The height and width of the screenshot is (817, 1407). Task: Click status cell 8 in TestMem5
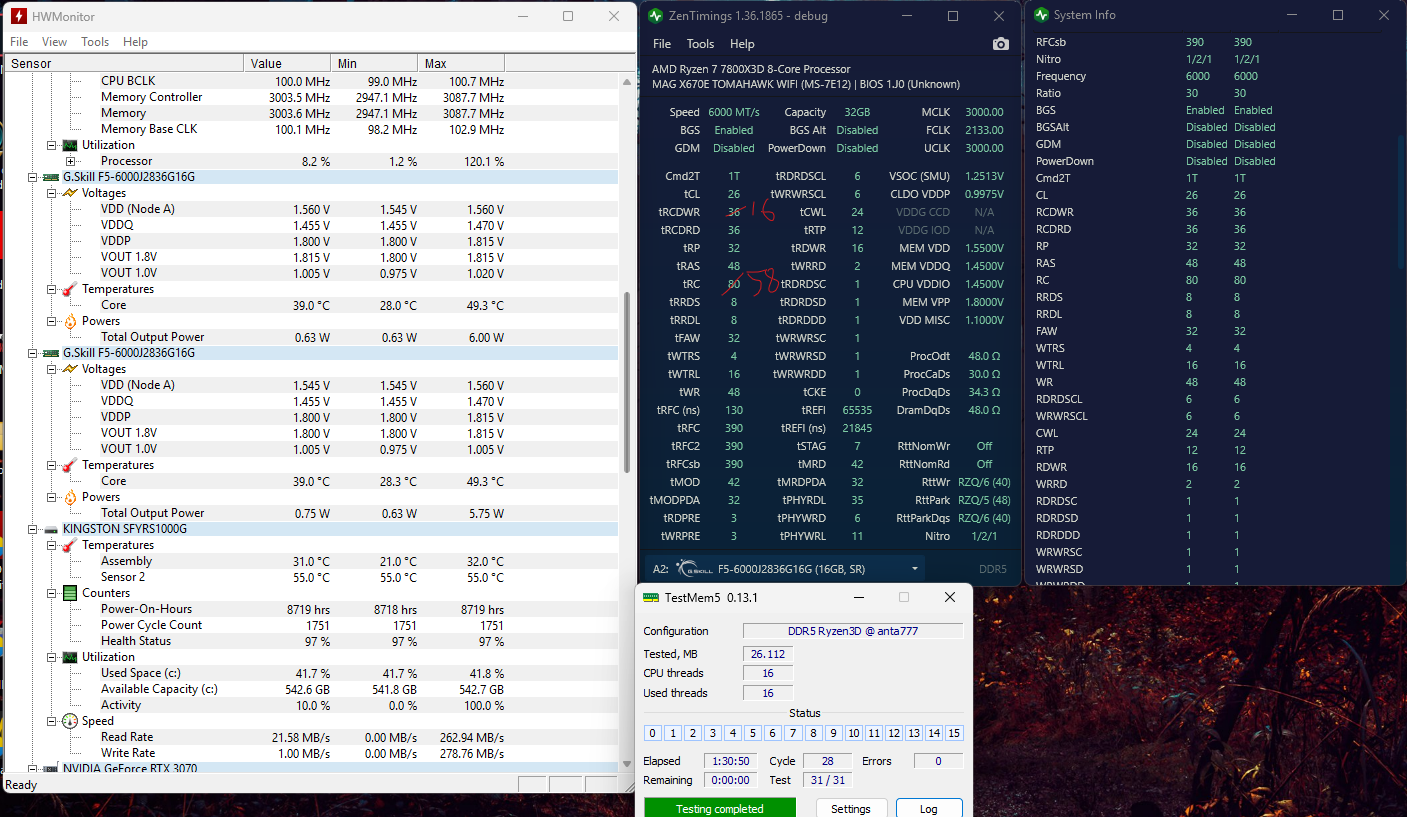click(813, 733)
